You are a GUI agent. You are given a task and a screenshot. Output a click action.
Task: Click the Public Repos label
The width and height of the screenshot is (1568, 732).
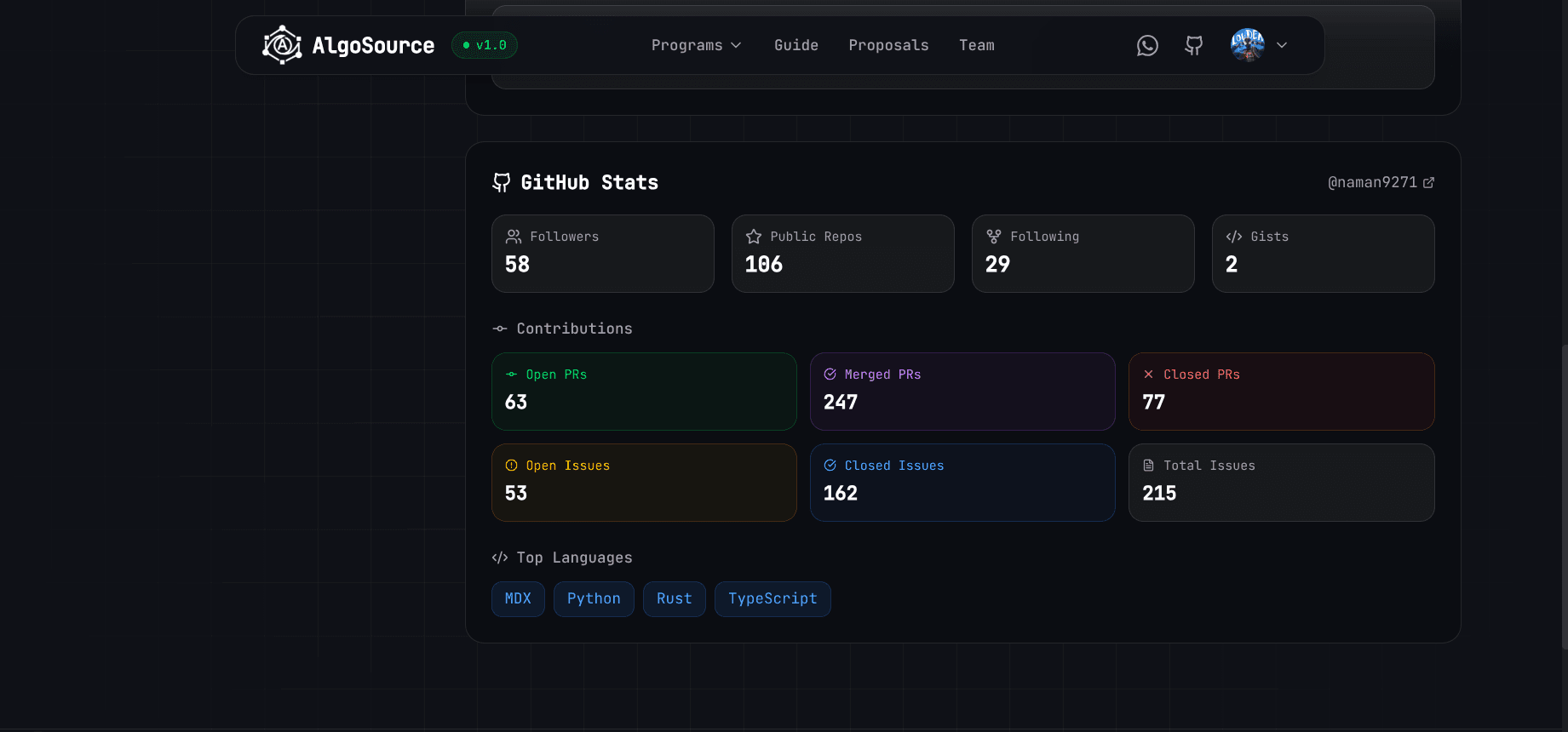[816, 237]
